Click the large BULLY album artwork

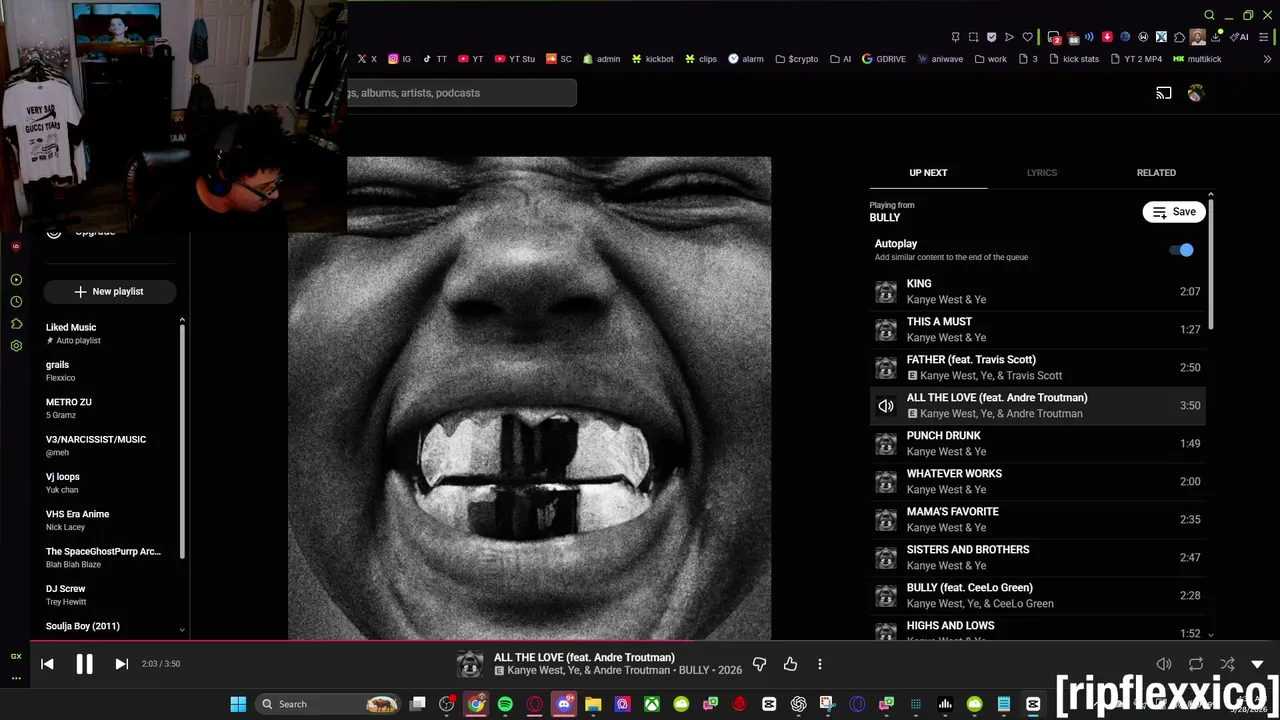coord(529,398)
